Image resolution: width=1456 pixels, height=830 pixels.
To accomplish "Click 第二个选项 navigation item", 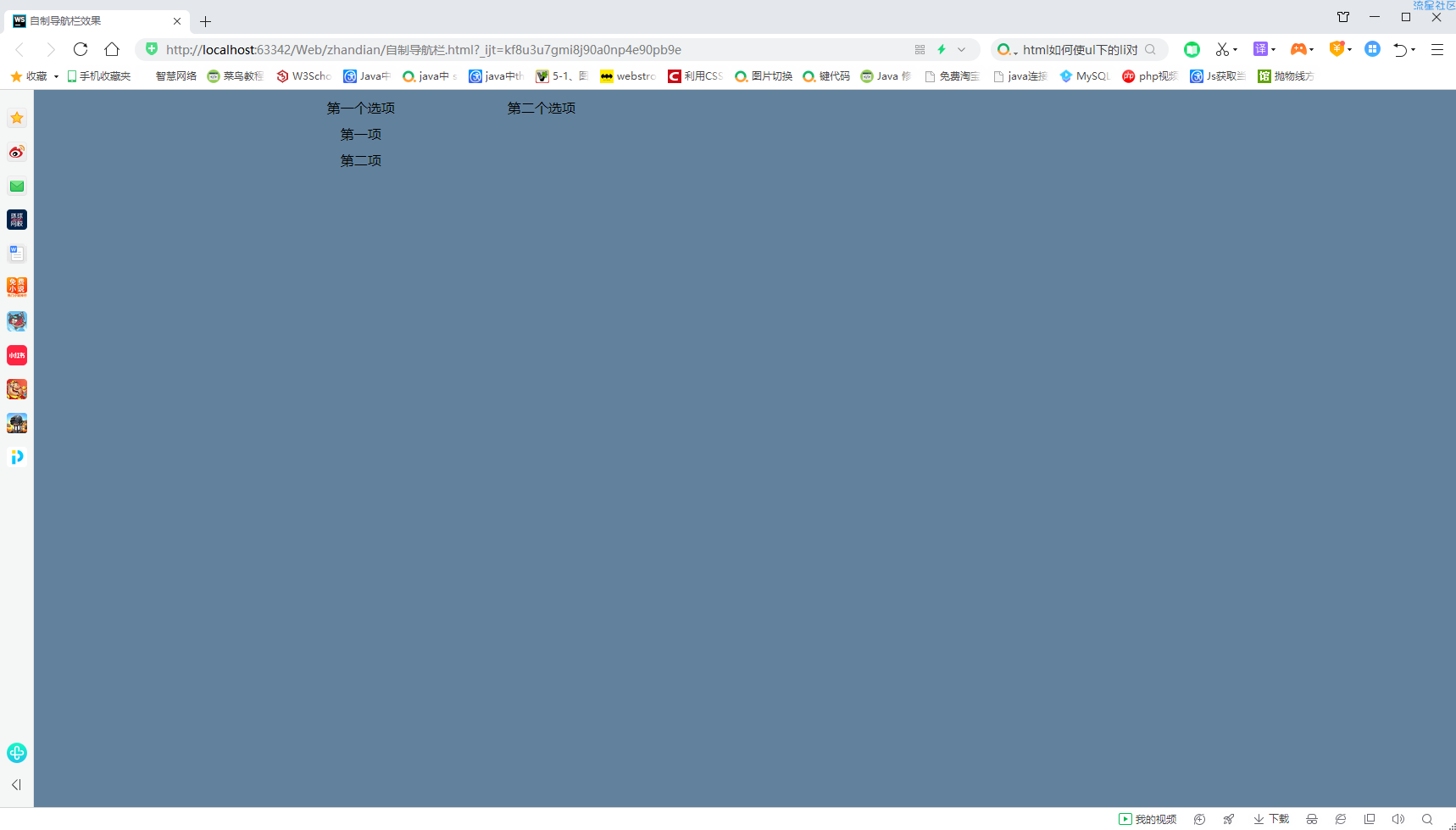I will click(x=542, y=109).
